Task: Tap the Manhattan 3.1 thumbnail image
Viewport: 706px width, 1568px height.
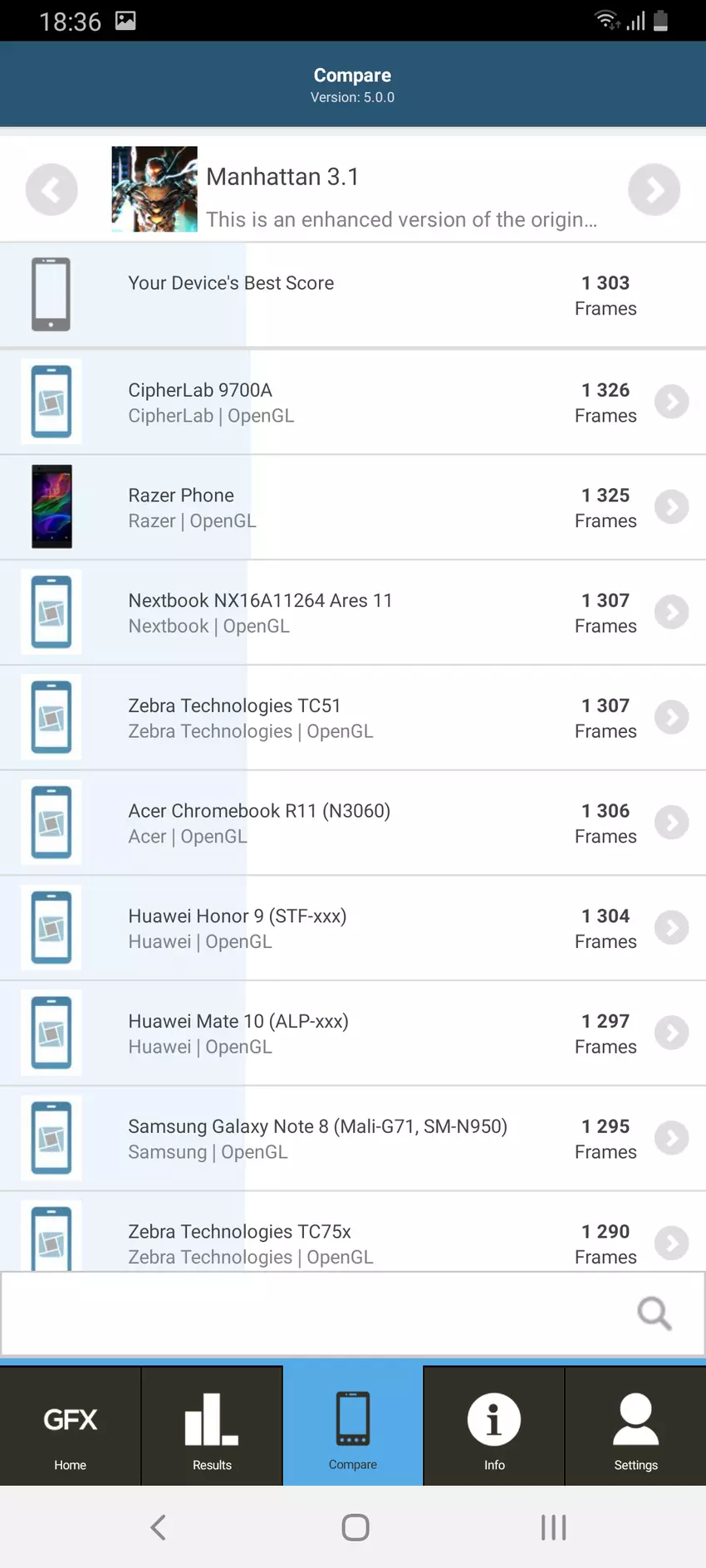Action: click(x=154, y=189)
